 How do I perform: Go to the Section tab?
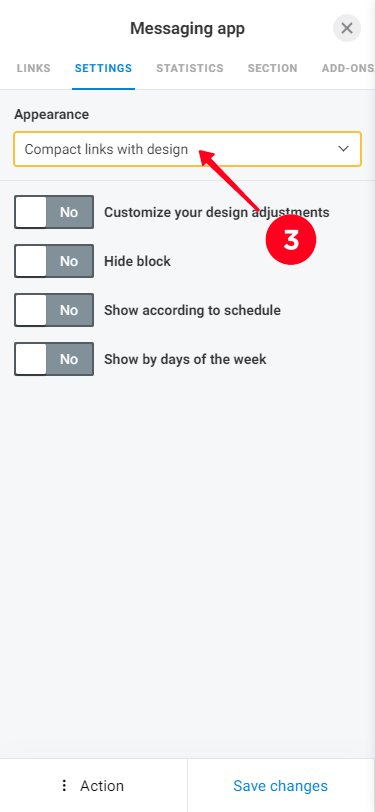(272, 68)
